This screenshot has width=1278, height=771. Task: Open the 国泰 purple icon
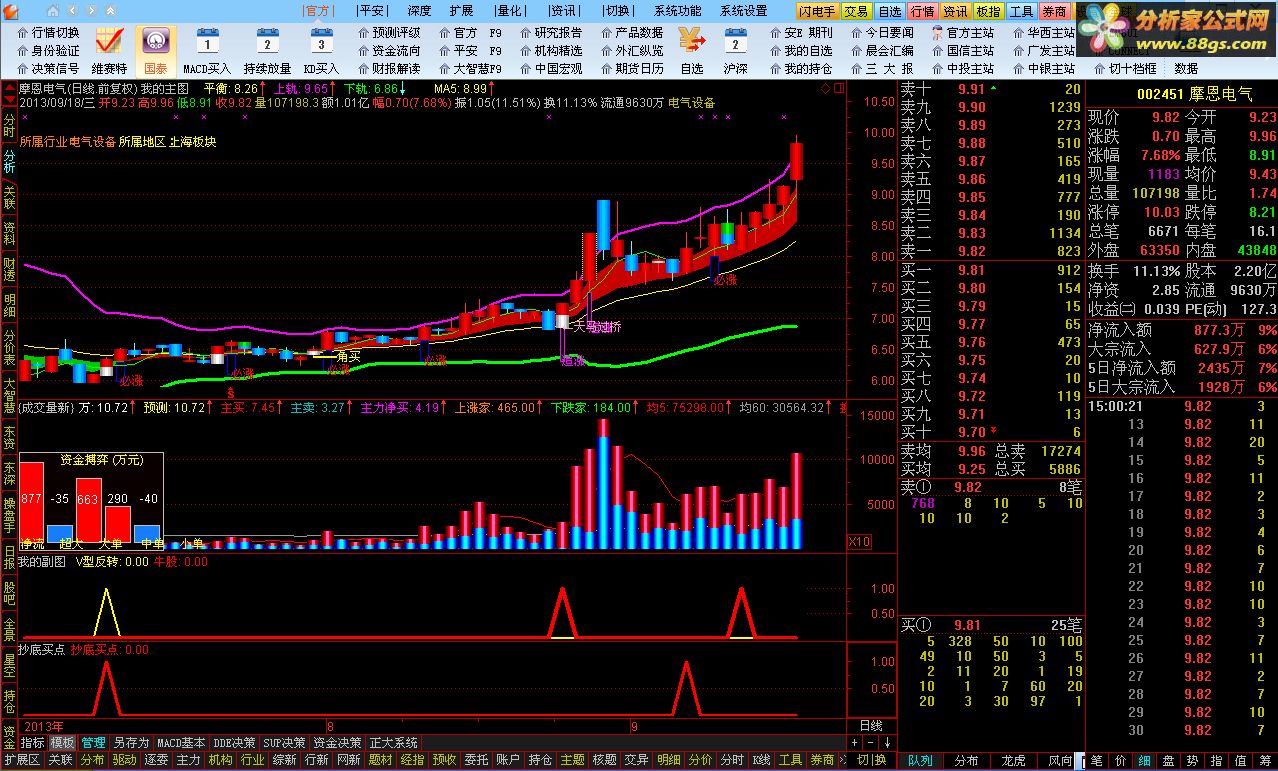[x=155, y=42]
